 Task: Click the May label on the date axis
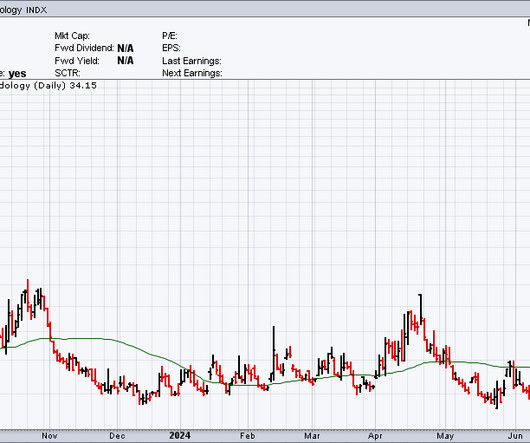click(445, 436)
